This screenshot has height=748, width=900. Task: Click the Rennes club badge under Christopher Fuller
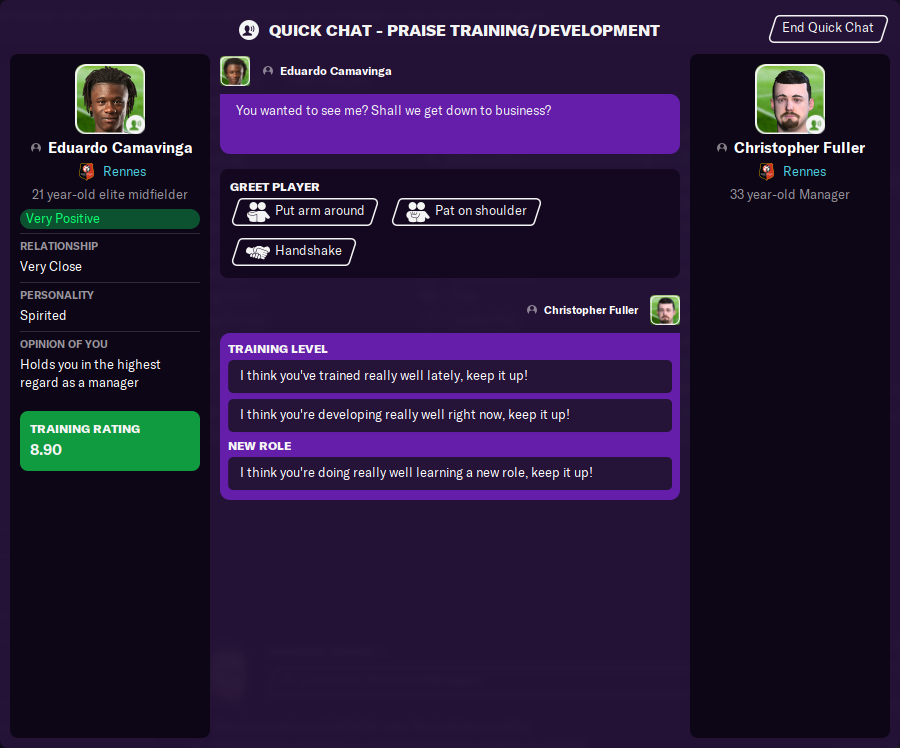point(766,171)
